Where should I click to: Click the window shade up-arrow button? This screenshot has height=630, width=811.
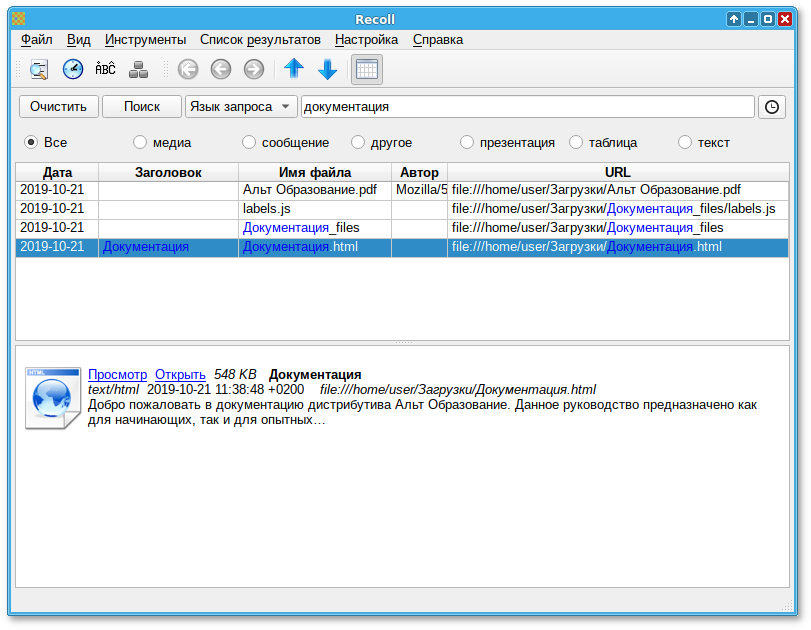click(x=733, y=19)
